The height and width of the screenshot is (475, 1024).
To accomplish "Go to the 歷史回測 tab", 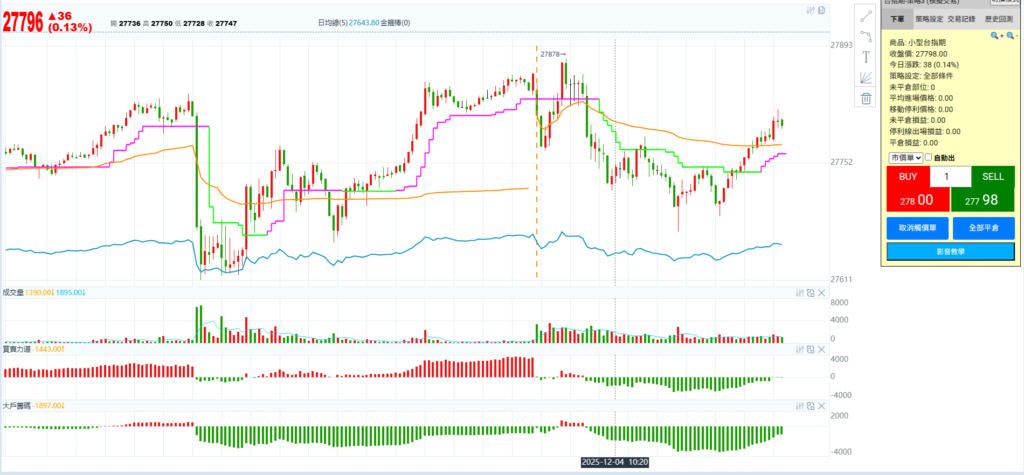I will point(996,18).
